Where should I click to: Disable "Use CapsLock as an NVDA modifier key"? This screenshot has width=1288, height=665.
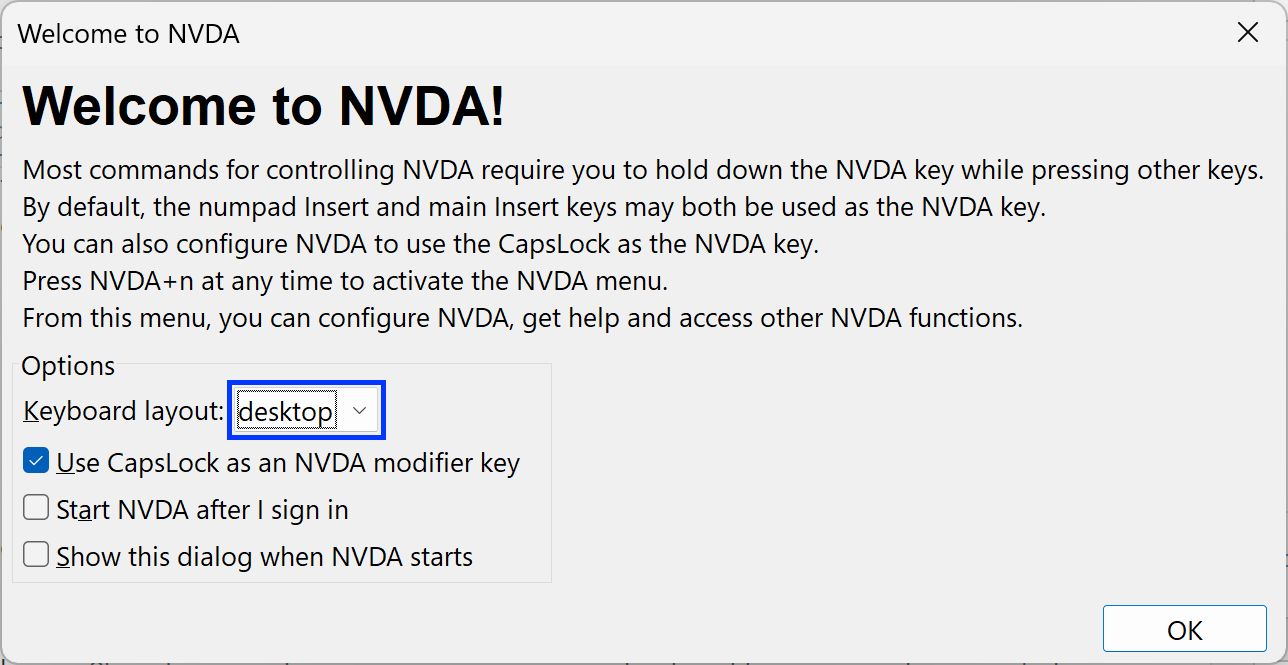point(35,461)
